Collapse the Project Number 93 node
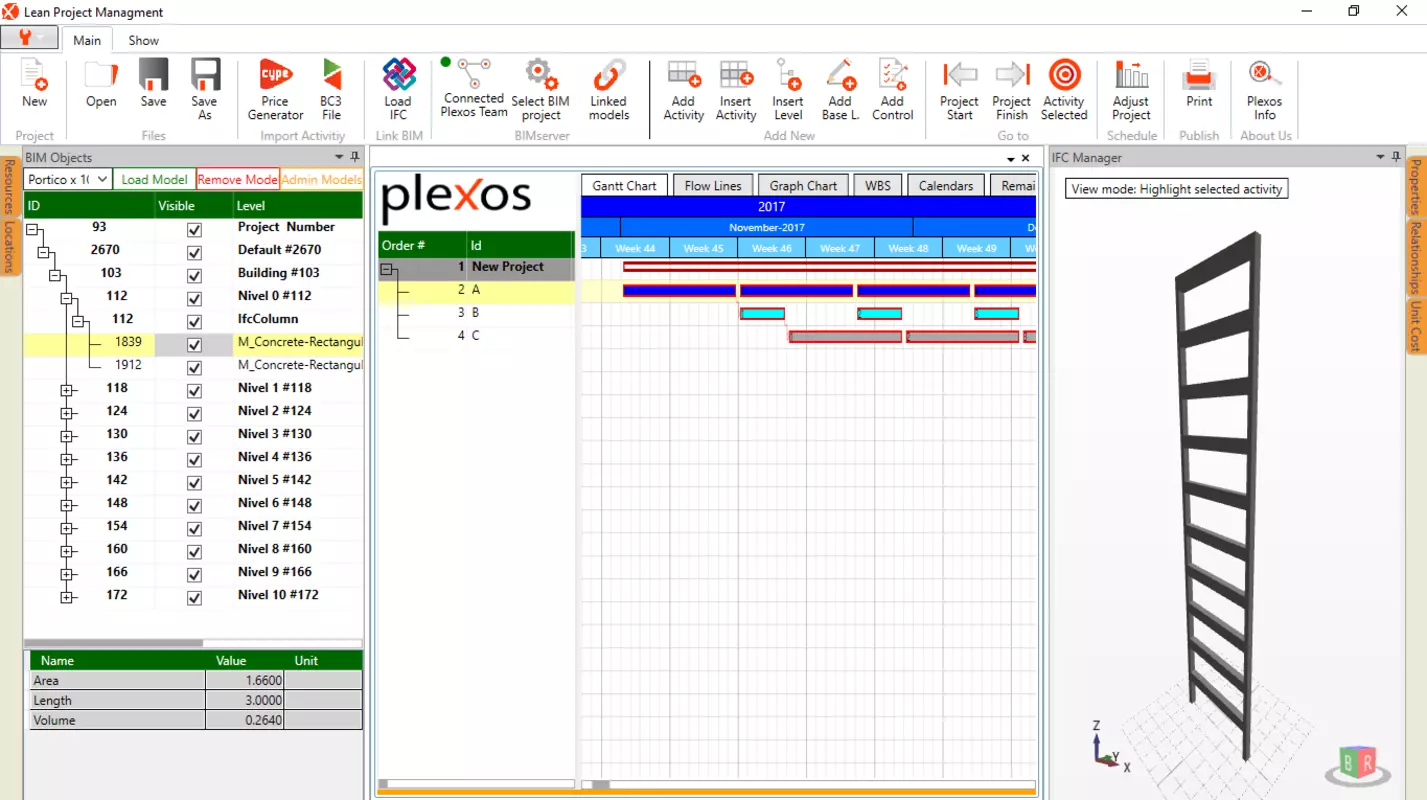Screen dimensions: 1427x800 click(31, 229)
